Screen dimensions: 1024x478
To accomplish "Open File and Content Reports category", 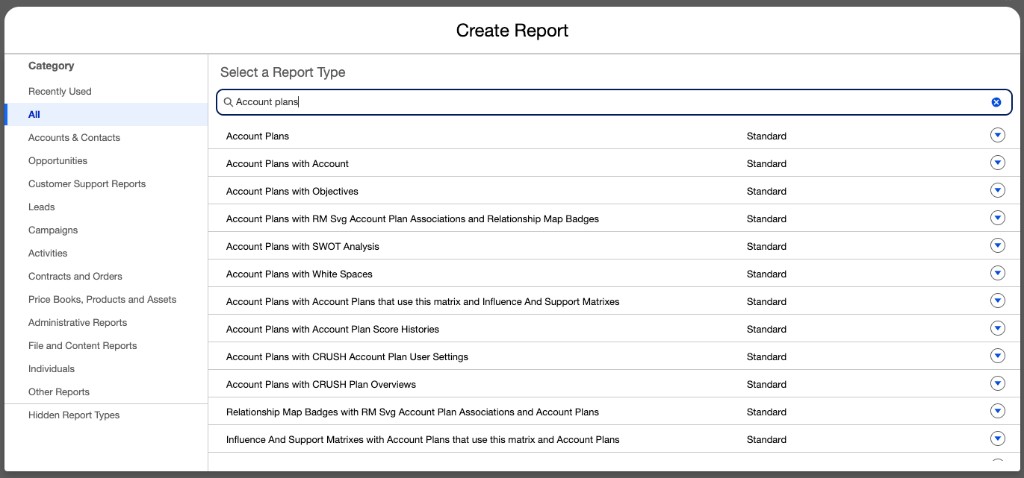I will click(x=82, y=345).
